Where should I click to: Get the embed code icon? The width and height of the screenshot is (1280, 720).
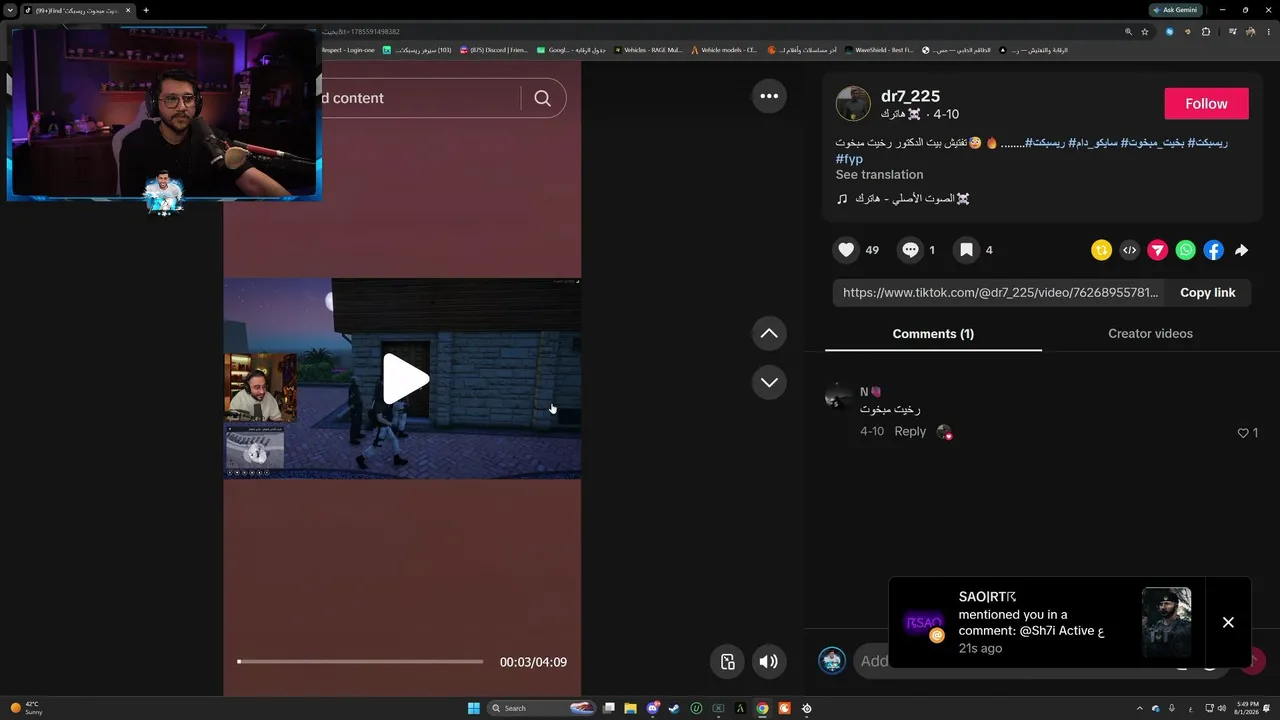(1129, 250)
